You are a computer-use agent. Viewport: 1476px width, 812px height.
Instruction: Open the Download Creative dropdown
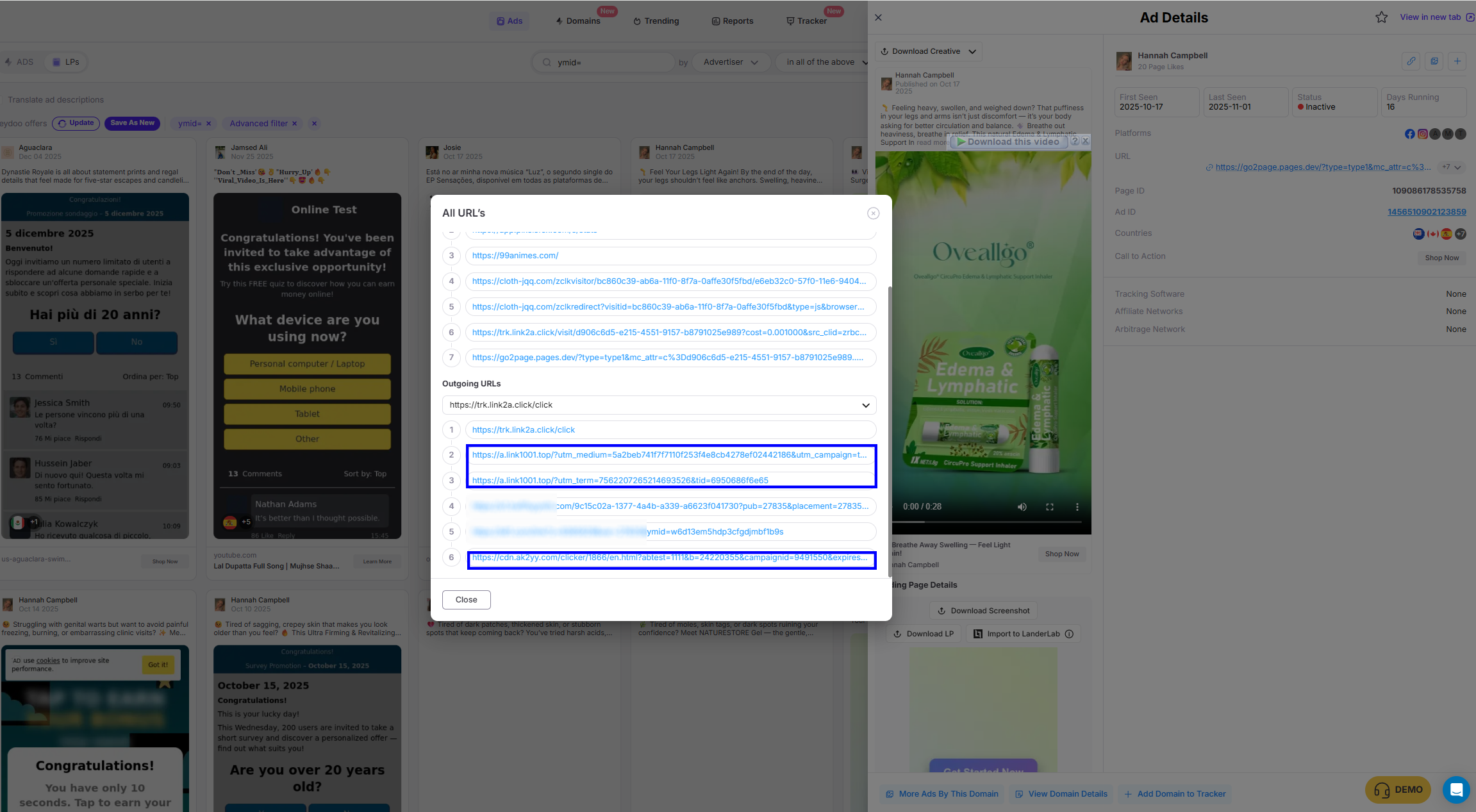pyautogui.click(x=928, y=51)
